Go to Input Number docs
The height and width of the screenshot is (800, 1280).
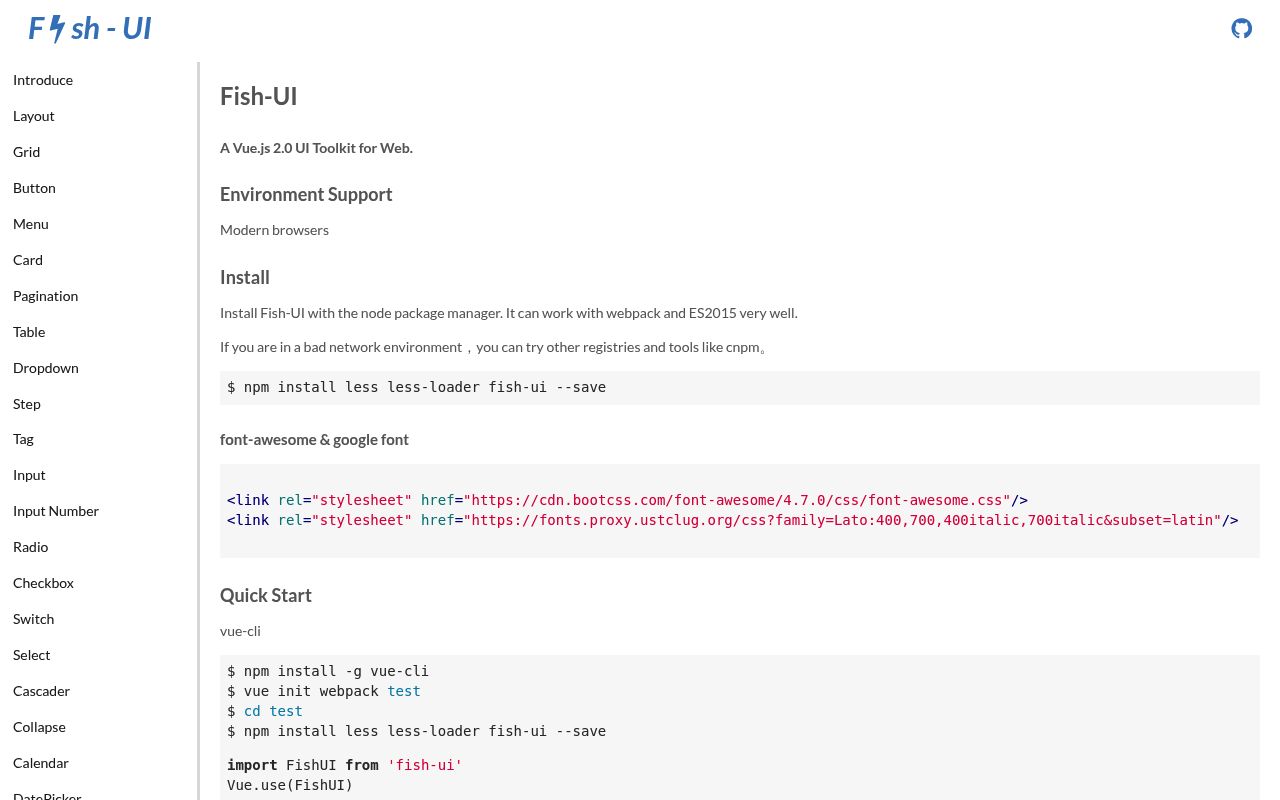click(x=56, y=511)
